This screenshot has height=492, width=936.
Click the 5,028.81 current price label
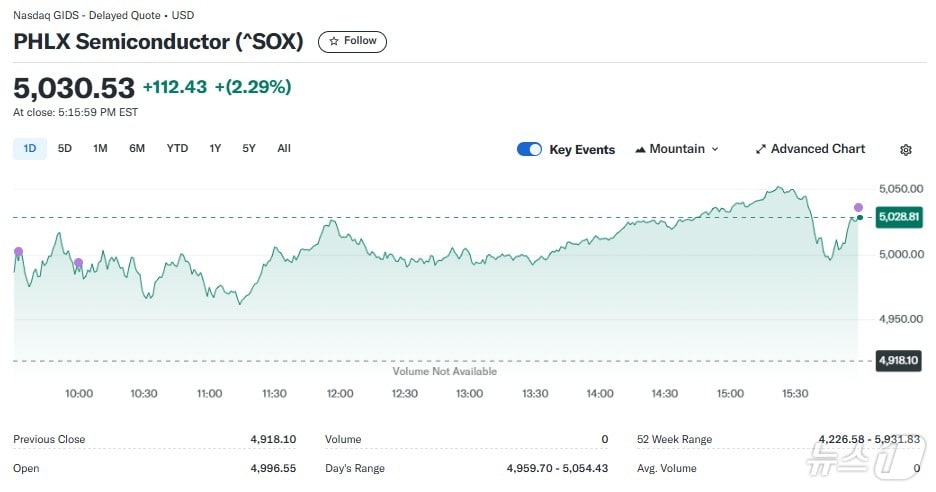pos(898,217)
